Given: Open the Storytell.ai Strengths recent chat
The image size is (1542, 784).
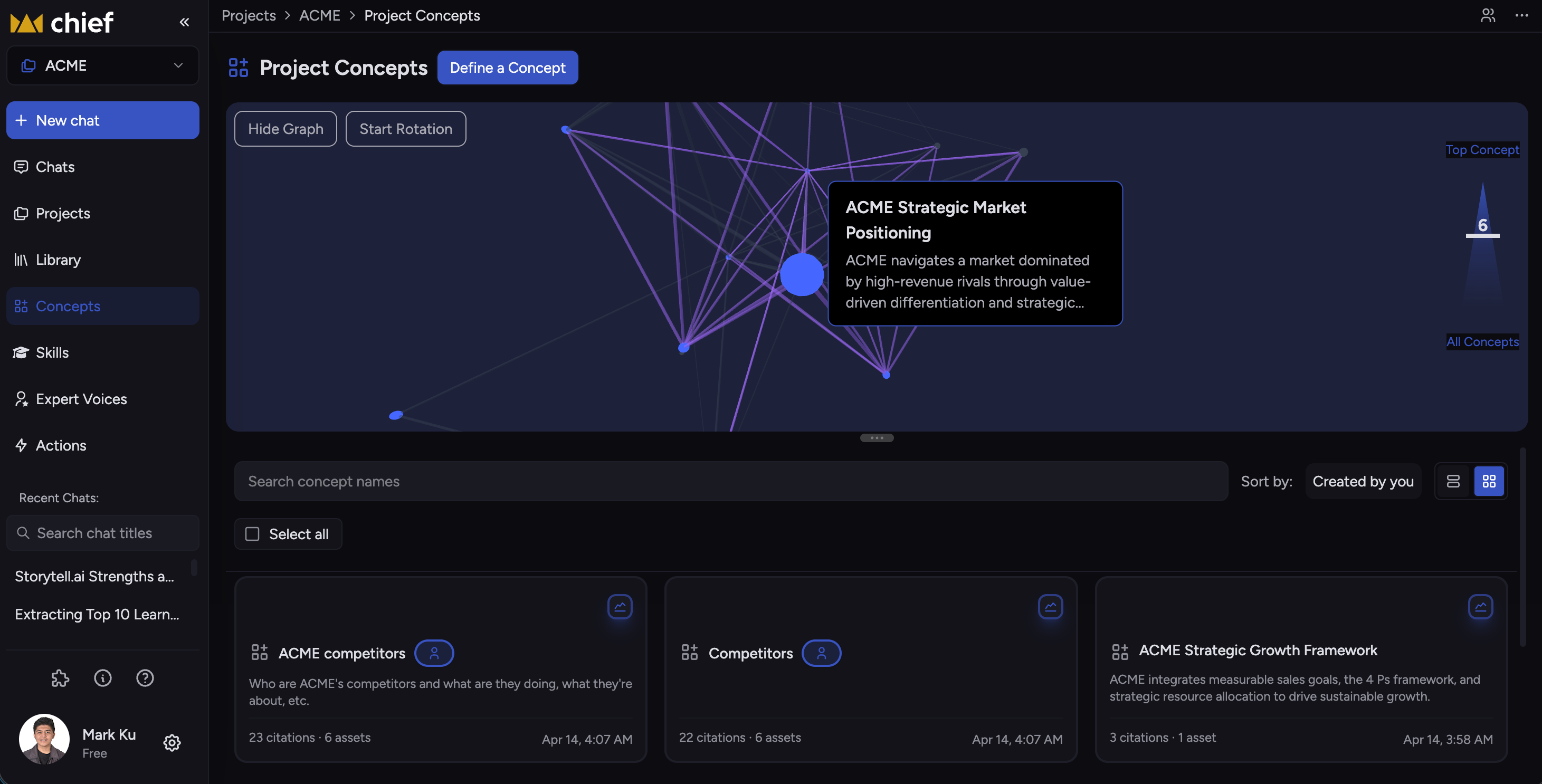Looking at the screenshot, I should coord(94,576).
